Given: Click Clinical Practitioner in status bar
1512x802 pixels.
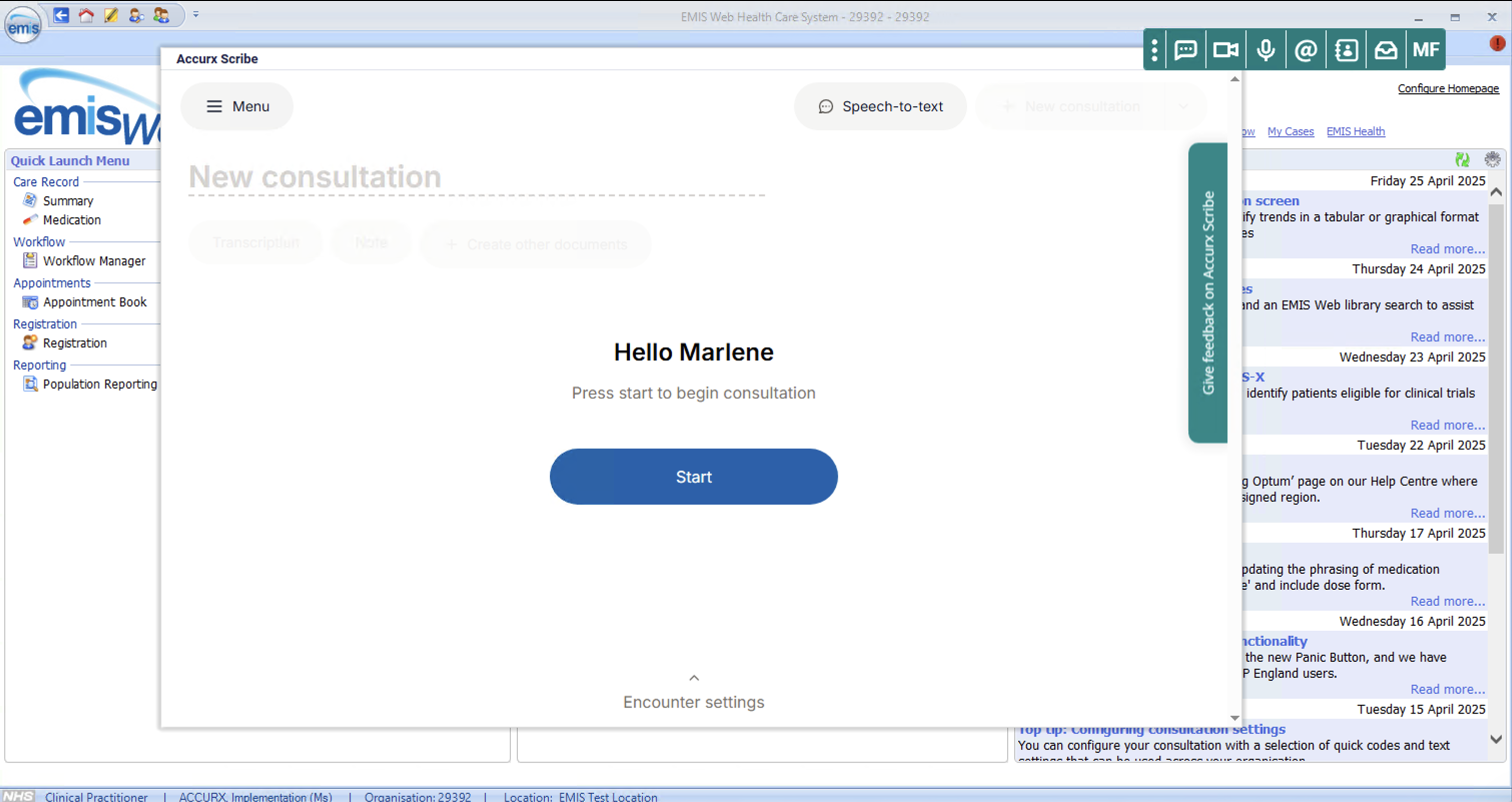Looking at the screenshot, I should click(x=96, y=796).
